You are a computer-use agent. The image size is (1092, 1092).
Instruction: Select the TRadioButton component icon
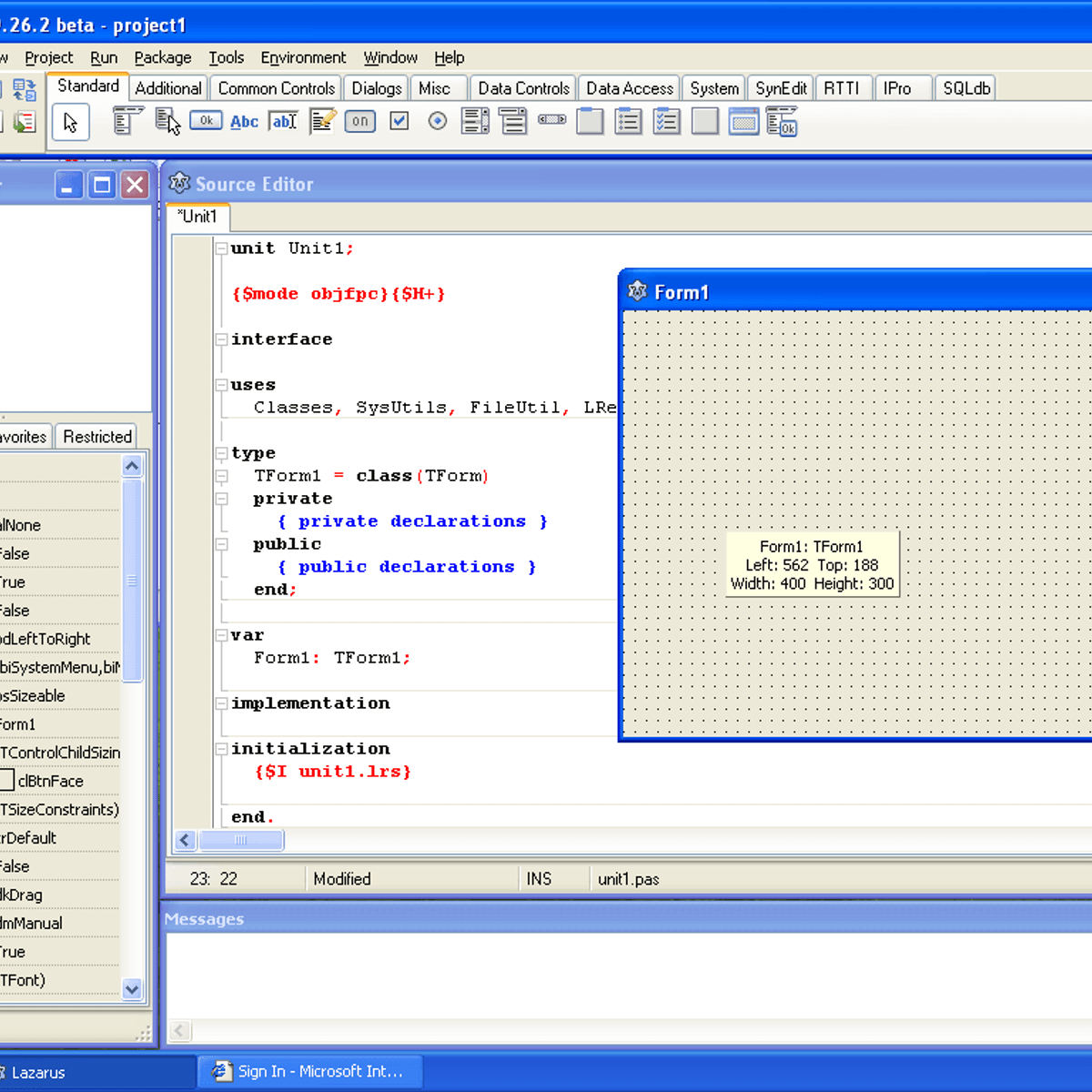(438, 121)
